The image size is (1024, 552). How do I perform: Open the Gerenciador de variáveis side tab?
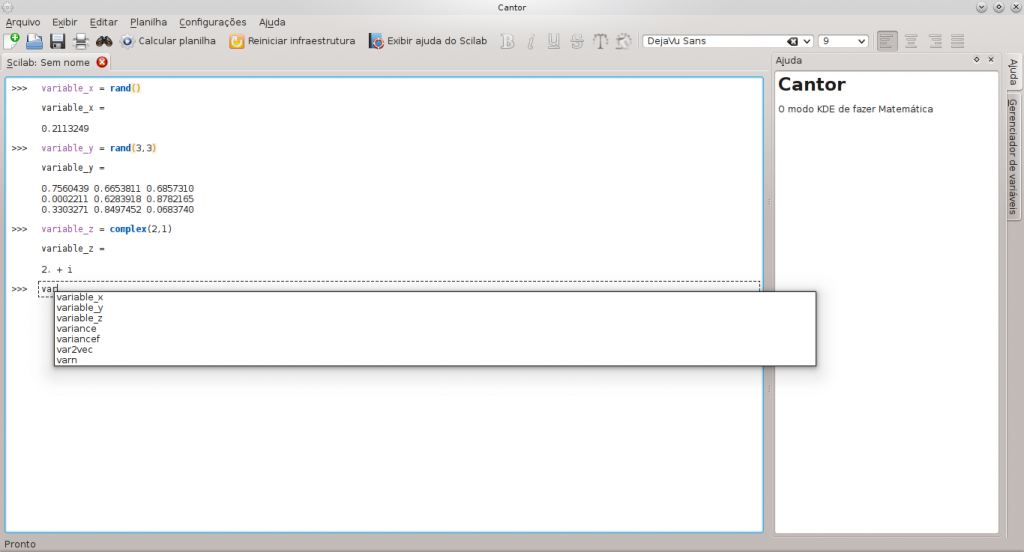(1014, 156)
